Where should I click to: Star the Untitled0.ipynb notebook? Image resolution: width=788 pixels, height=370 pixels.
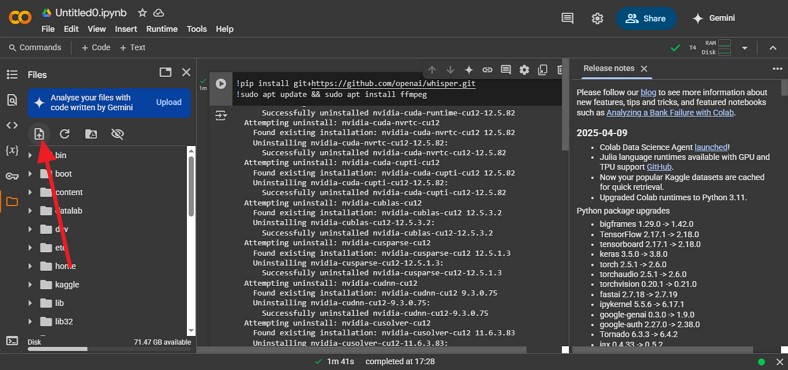tap(143, 13)
